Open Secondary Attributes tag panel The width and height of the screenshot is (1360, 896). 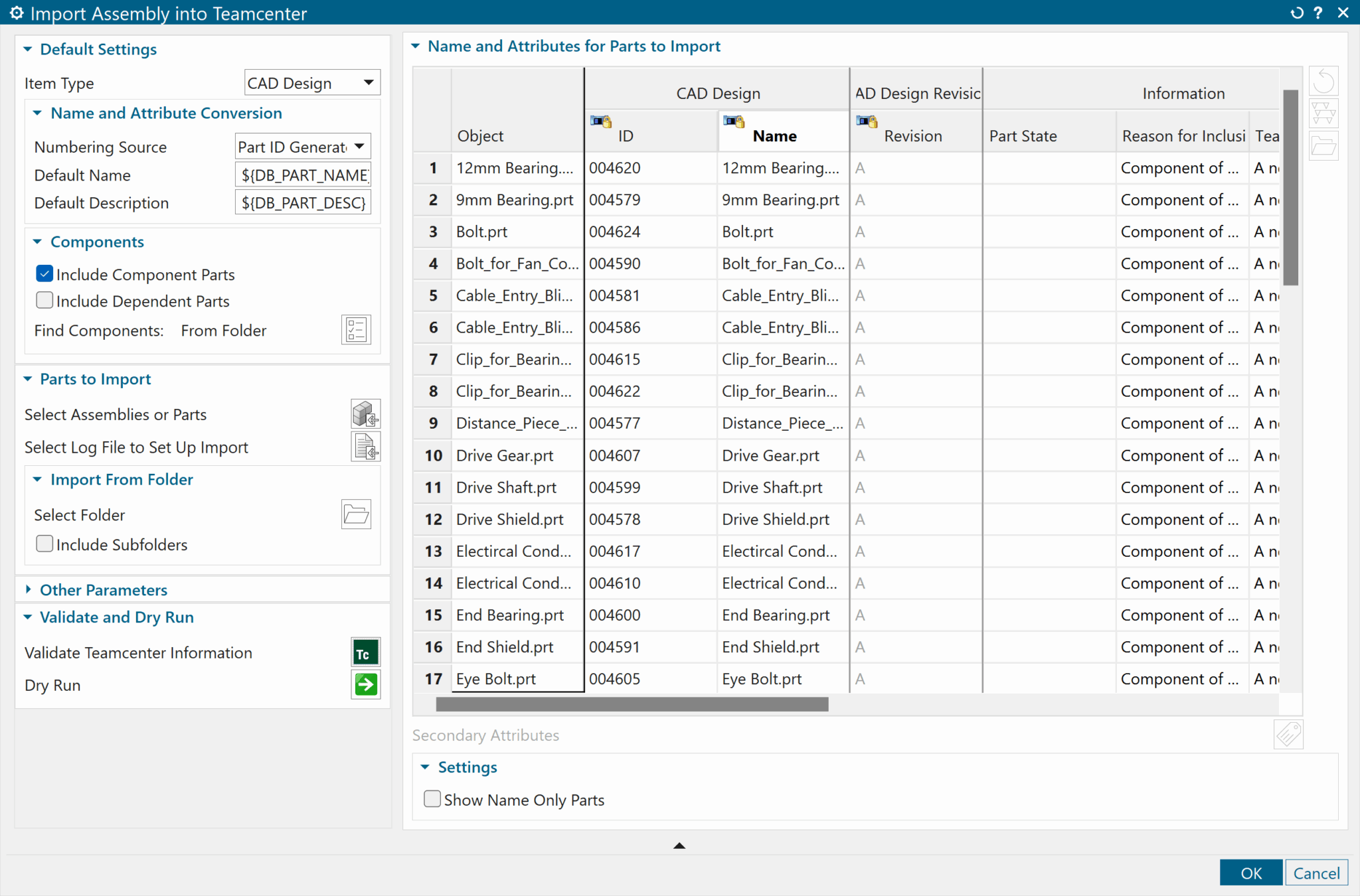[1288, 735]
